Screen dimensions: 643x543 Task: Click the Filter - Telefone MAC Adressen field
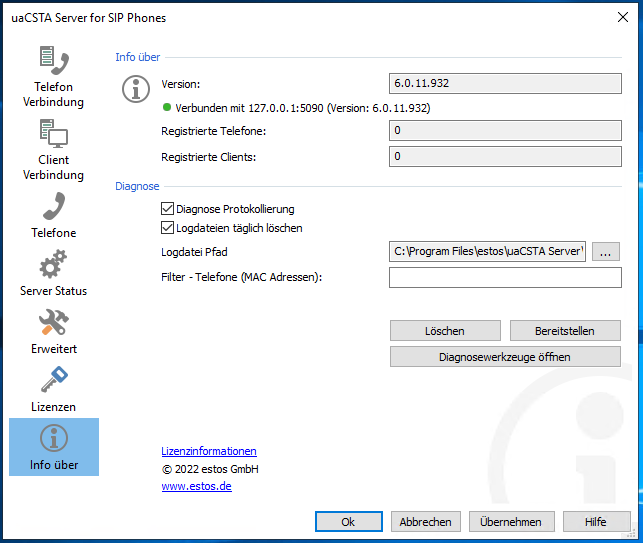(x=505, y=277)
